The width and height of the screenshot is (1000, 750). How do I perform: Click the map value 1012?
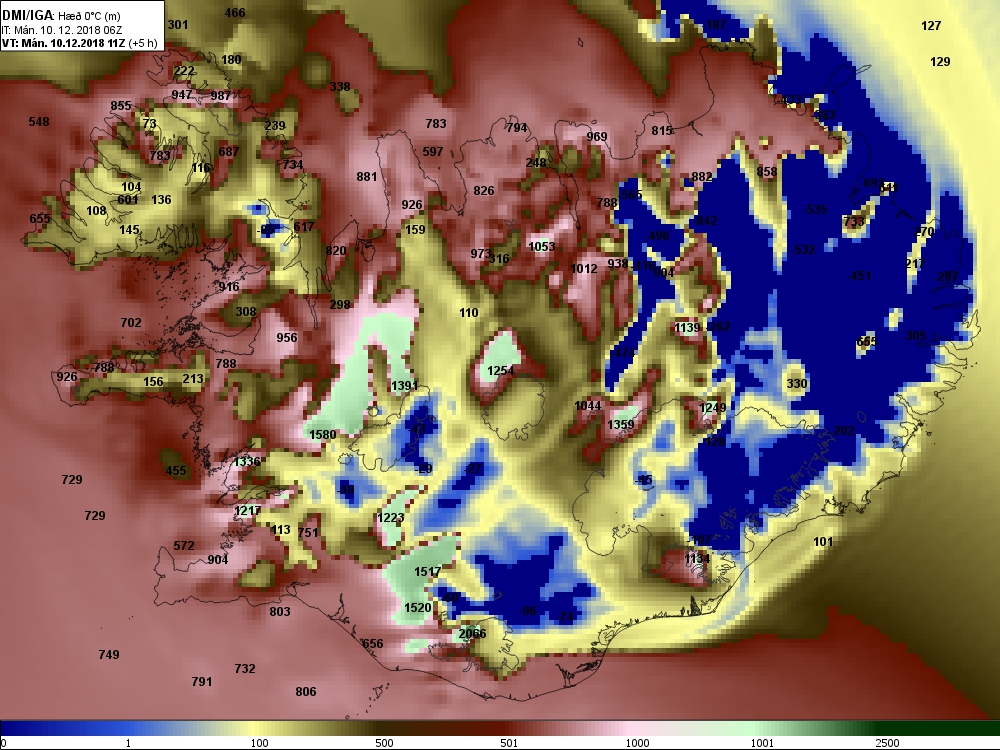click(x=584, y=268)
